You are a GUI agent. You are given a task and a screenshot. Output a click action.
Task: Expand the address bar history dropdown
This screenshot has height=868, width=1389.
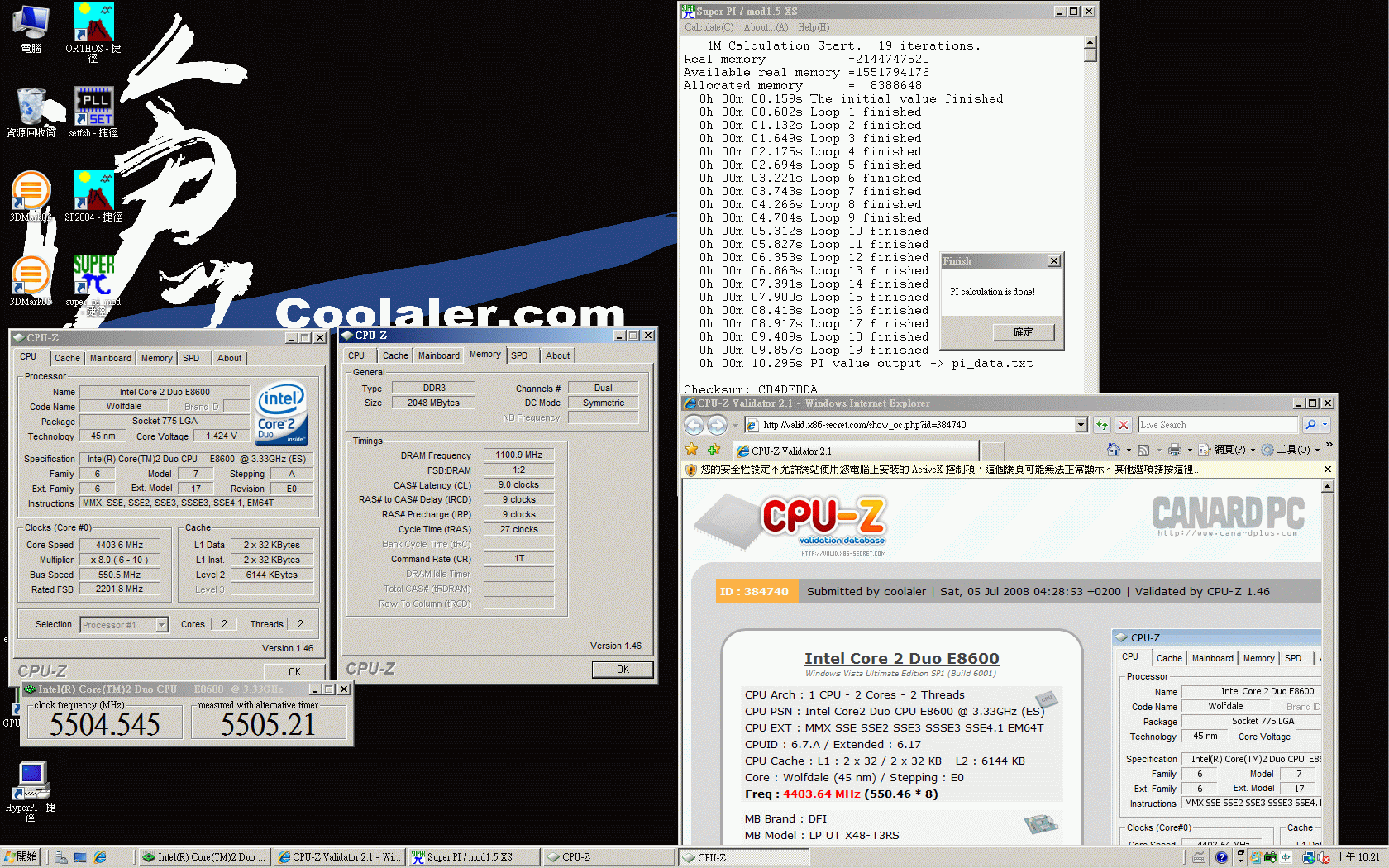1081,425
